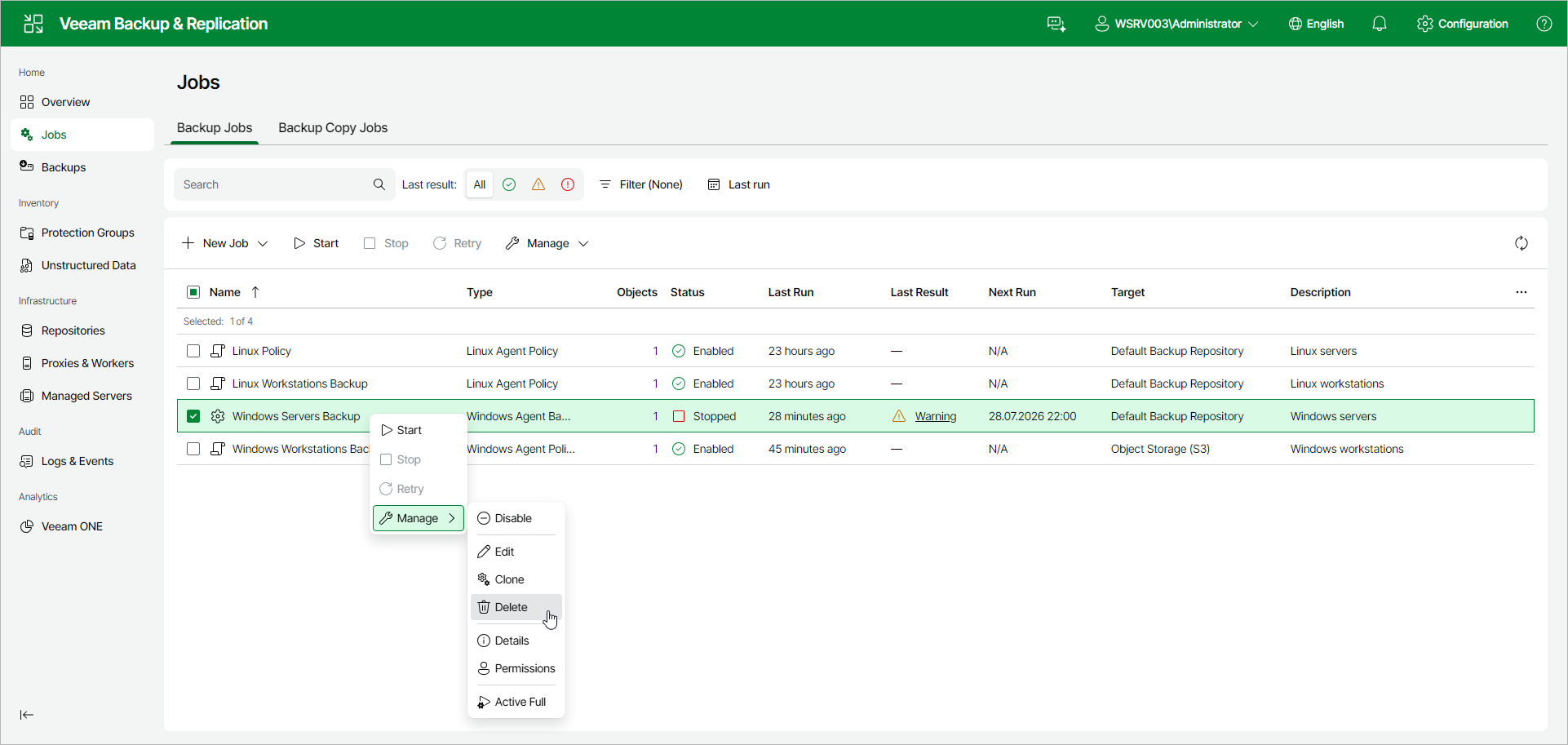
Task: Check Windows Workstations Backup row checkbox
Action: 193,449
